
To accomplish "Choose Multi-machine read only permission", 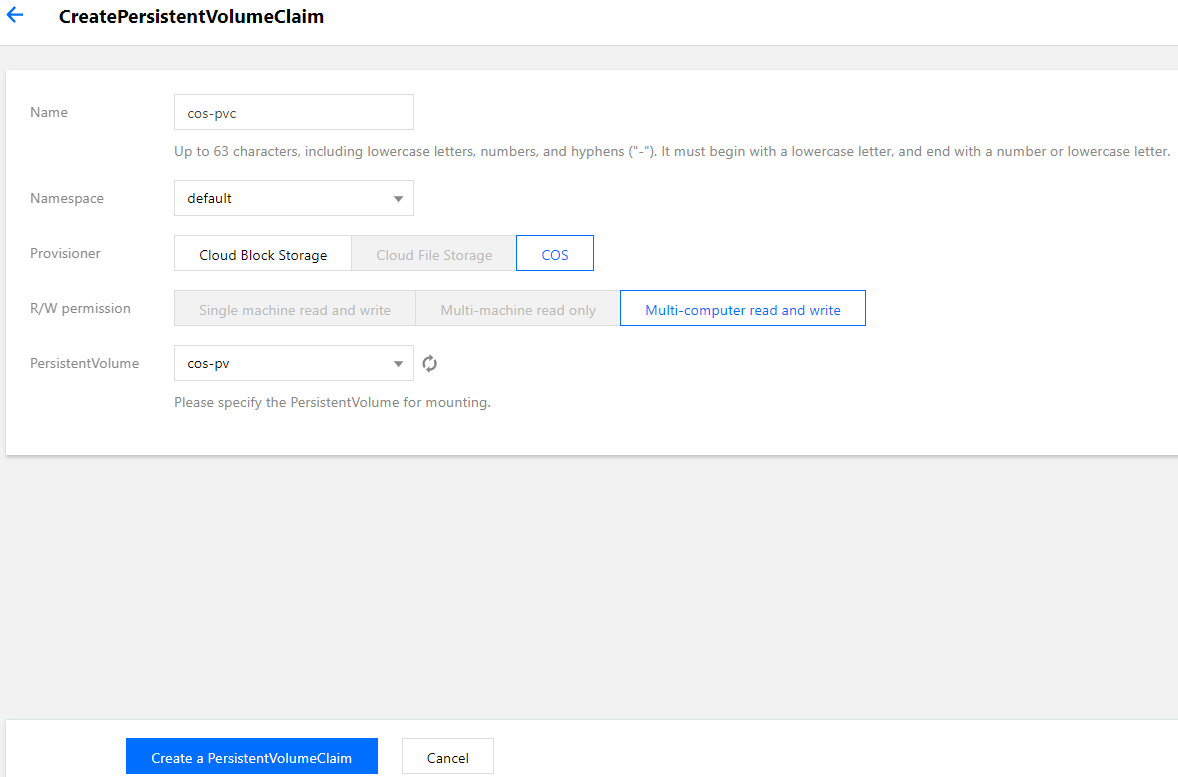I will coord(518,309).
